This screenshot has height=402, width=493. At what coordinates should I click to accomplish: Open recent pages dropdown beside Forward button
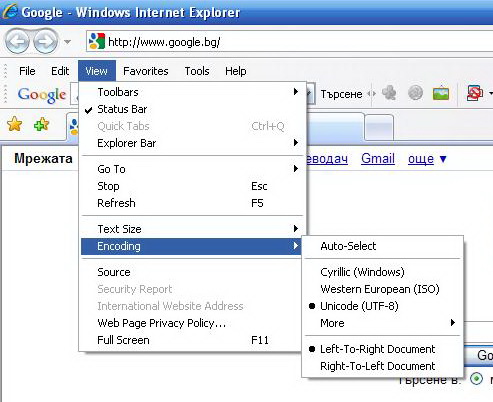click(x=67, y=42)
